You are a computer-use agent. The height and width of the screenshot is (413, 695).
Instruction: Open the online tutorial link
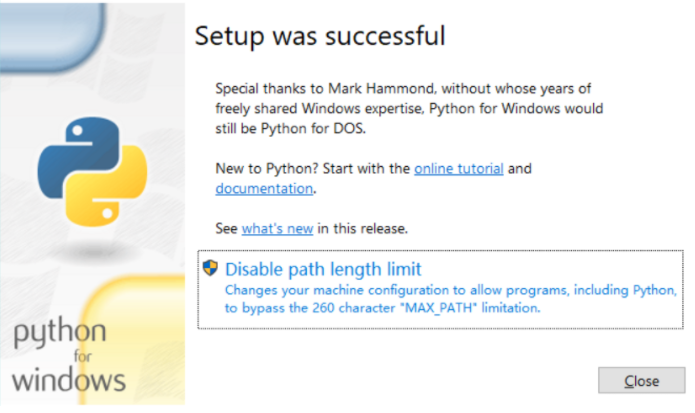point(458,169)
